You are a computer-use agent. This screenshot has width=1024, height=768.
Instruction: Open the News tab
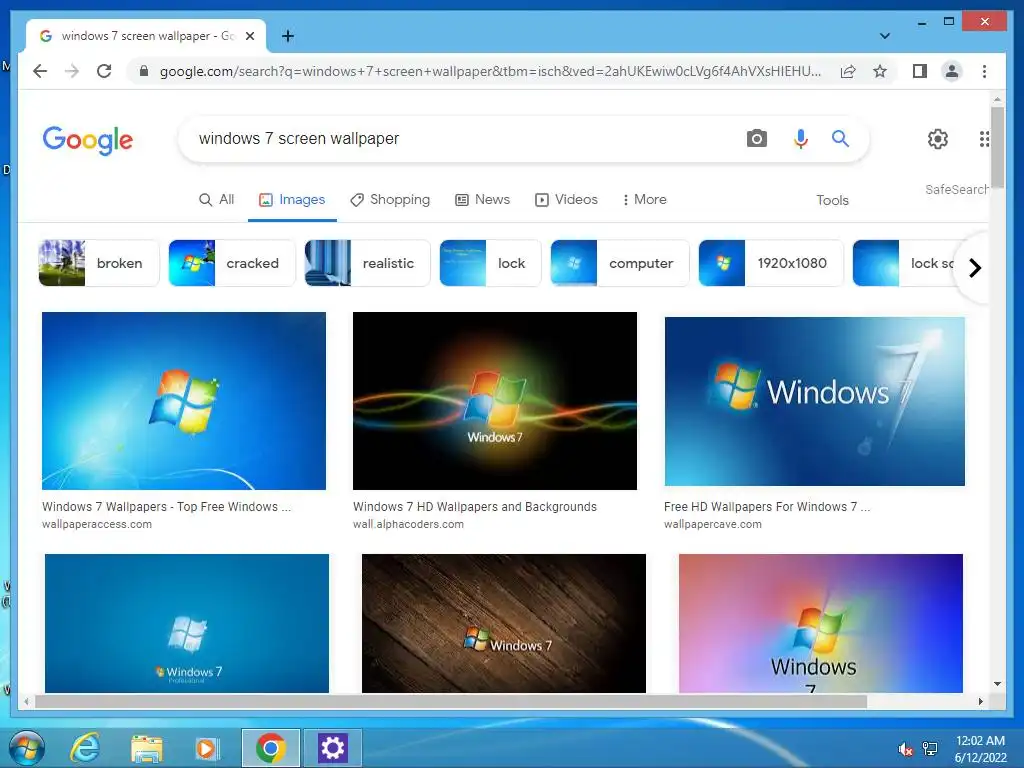[x=482, y=200]
